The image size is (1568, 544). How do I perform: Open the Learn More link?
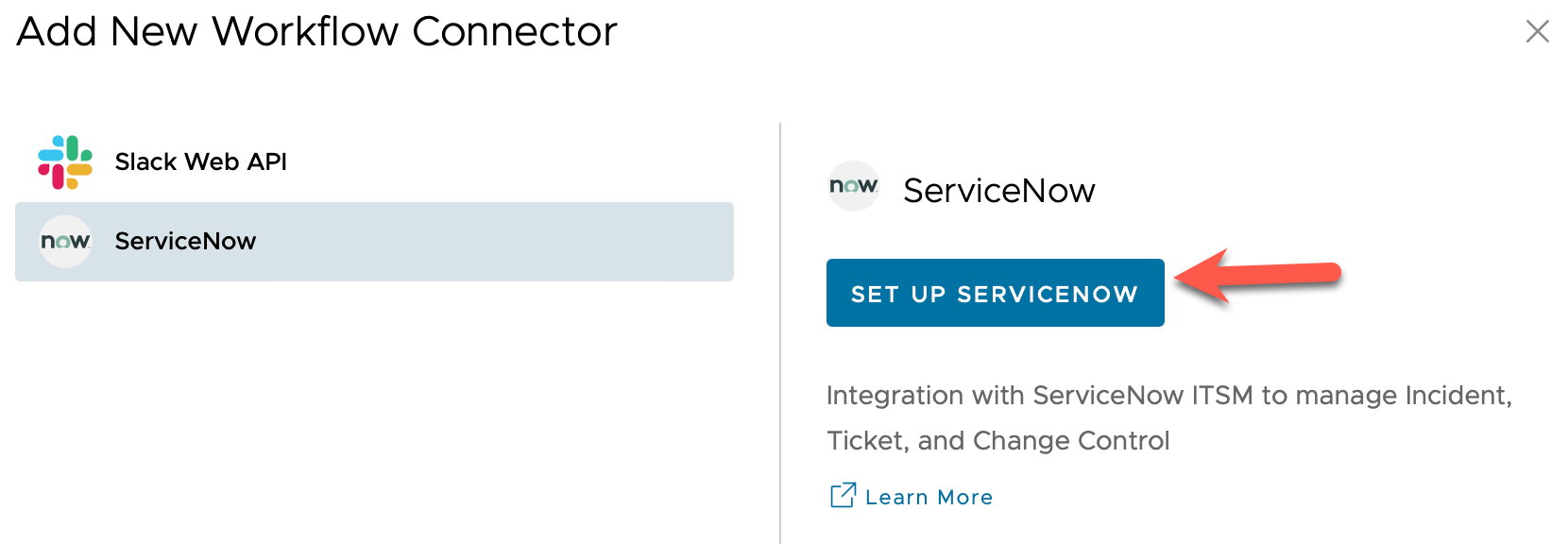point(929,498)
